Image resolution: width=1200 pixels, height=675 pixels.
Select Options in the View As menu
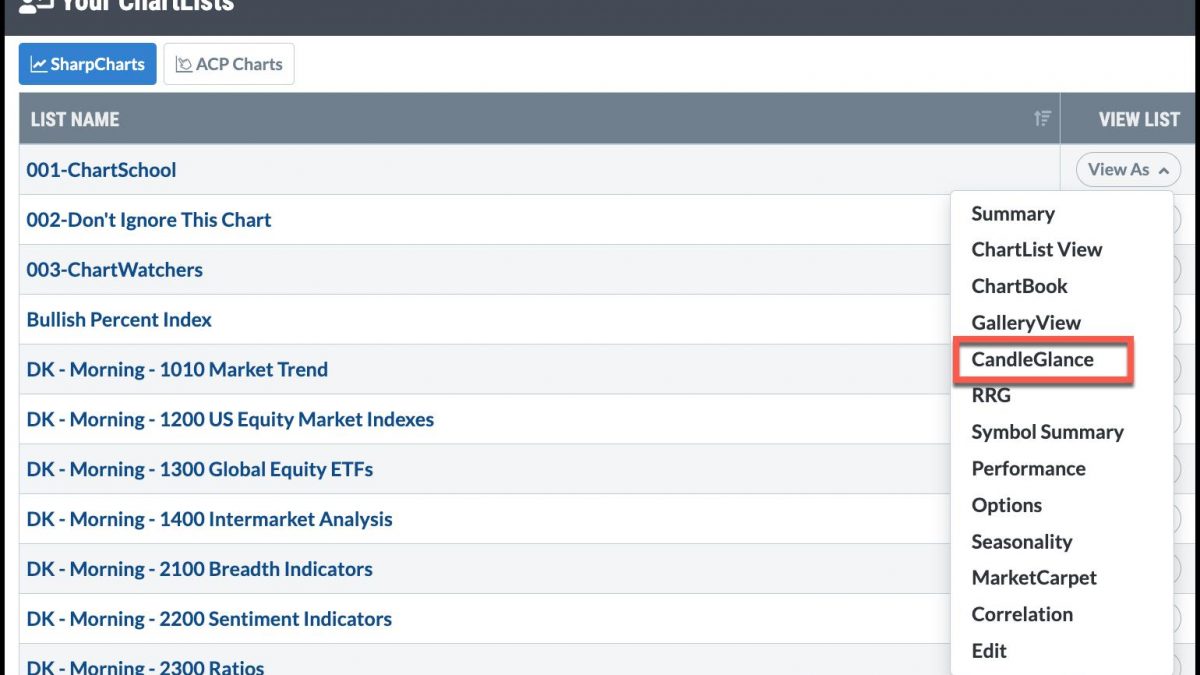(1007, 505)
